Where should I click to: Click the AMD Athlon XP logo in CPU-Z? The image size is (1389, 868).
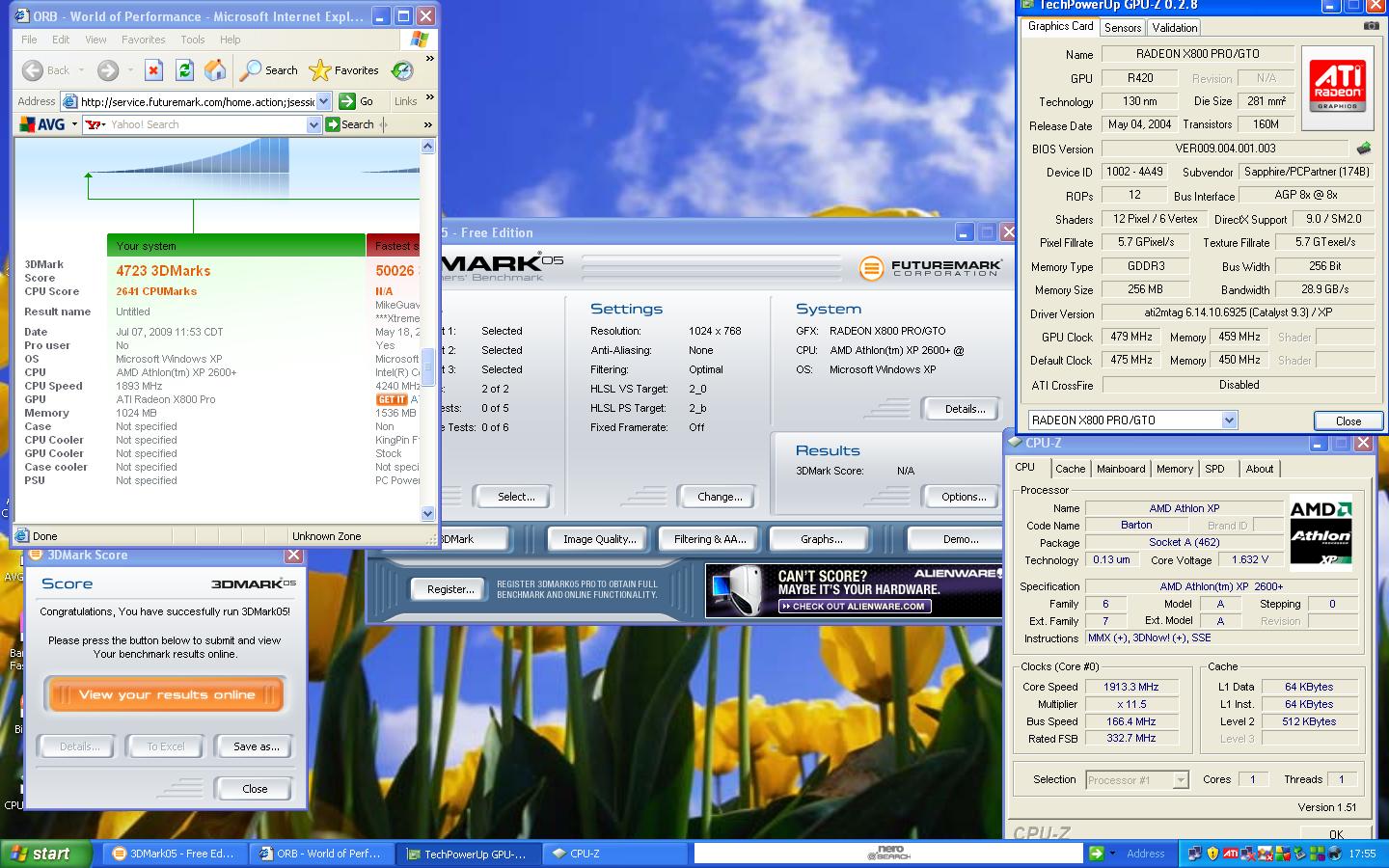[x=1321, y=531]
